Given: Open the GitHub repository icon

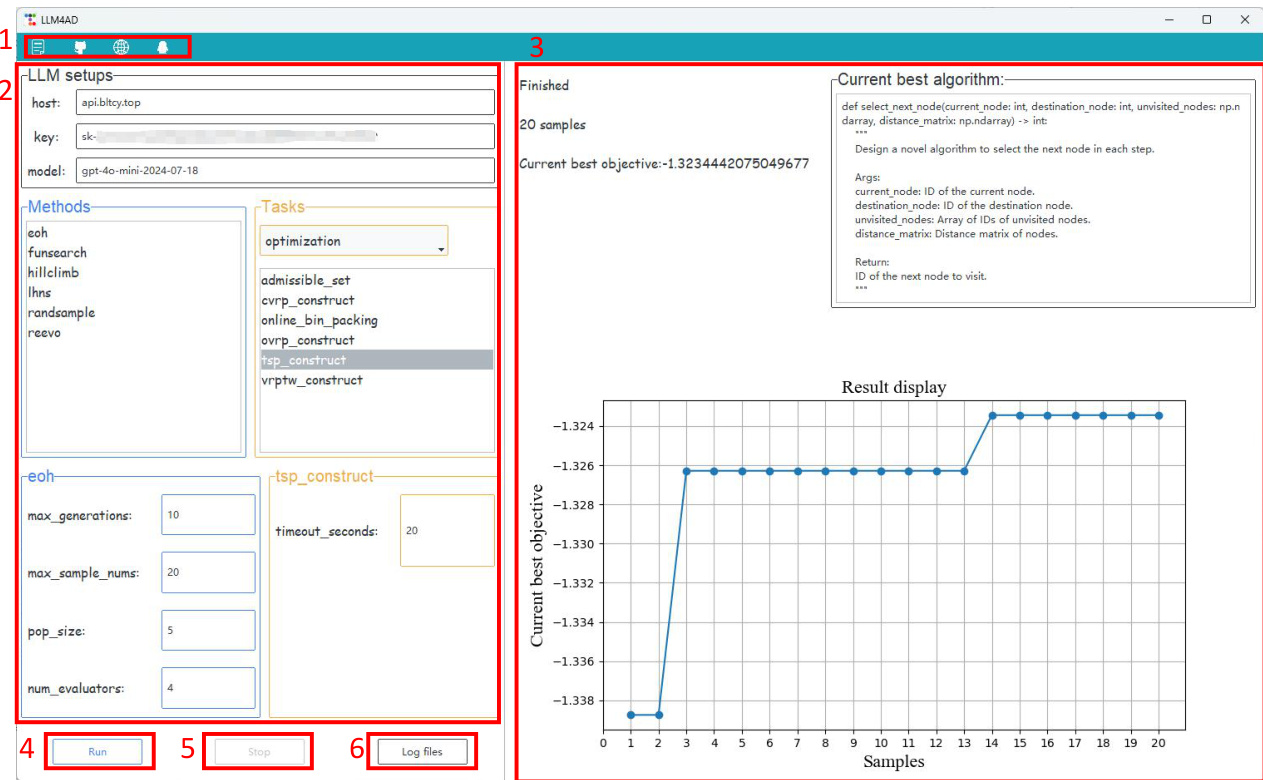Looking at the screenshot, I should tap(80, 47).
